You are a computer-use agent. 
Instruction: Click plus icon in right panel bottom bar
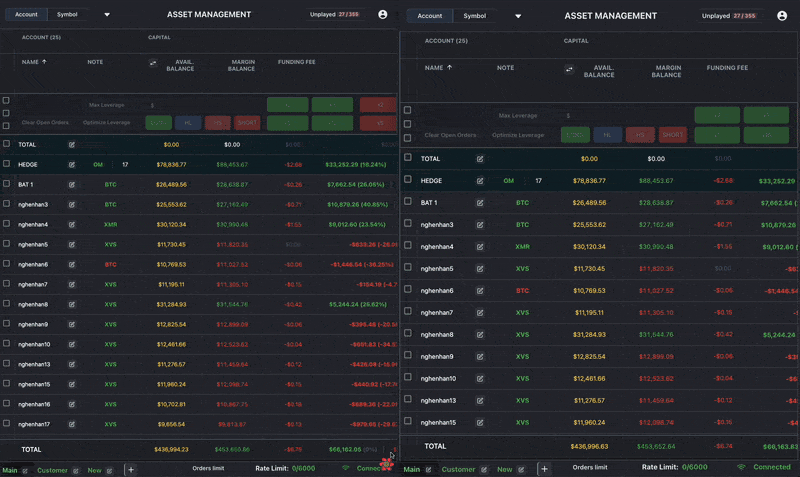click(544, 469)
